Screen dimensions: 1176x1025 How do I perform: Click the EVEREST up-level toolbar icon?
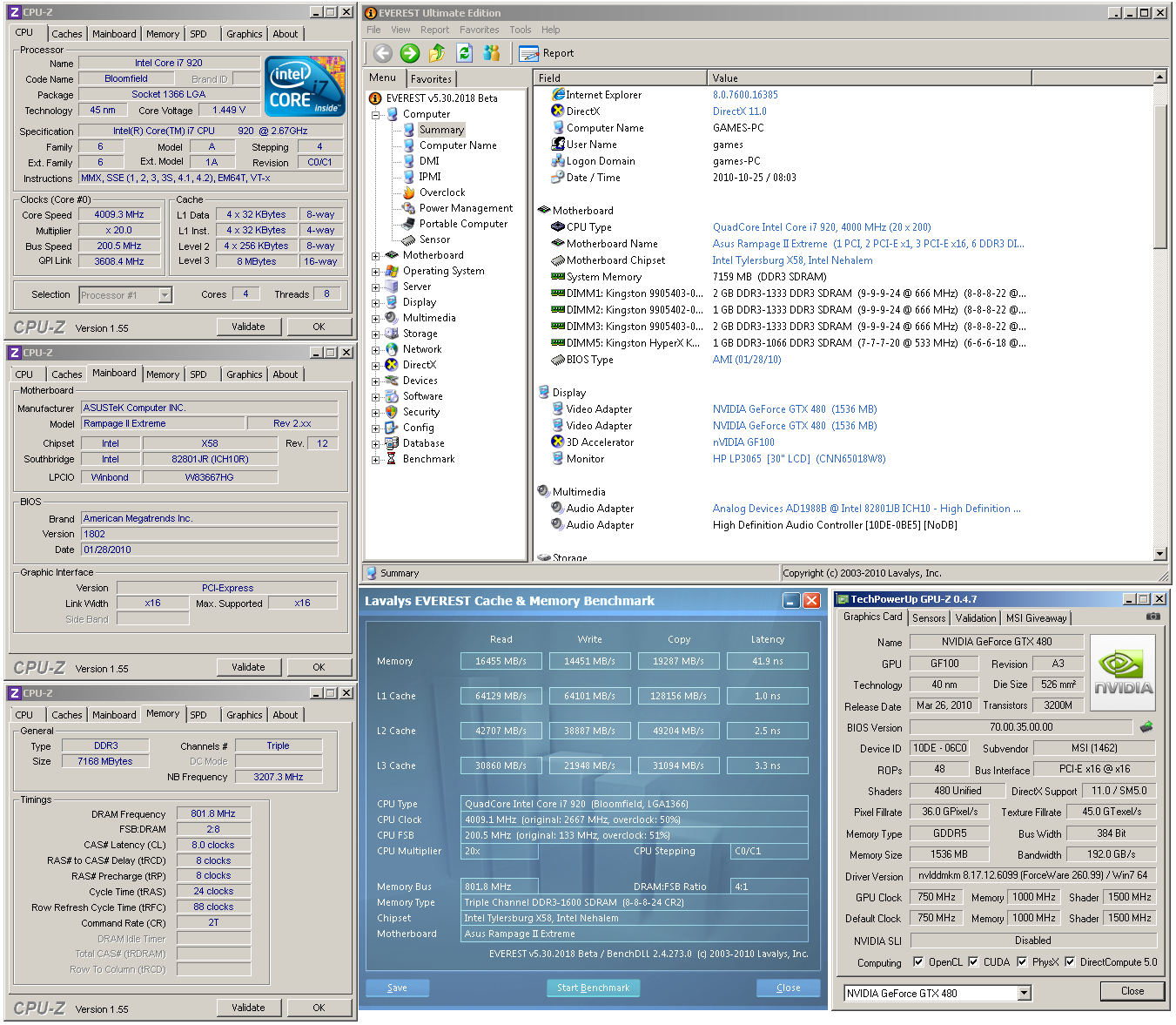point(437,53)
